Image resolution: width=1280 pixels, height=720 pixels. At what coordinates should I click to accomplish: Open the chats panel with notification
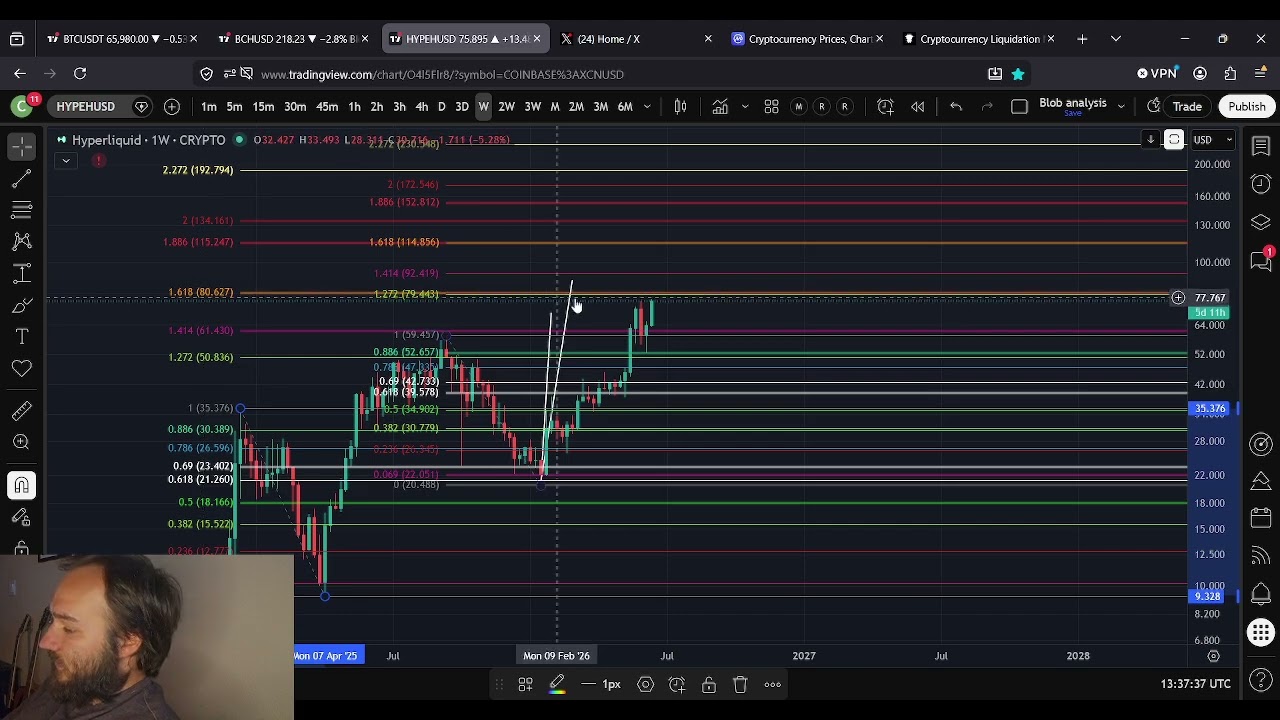pos(1261,260)
